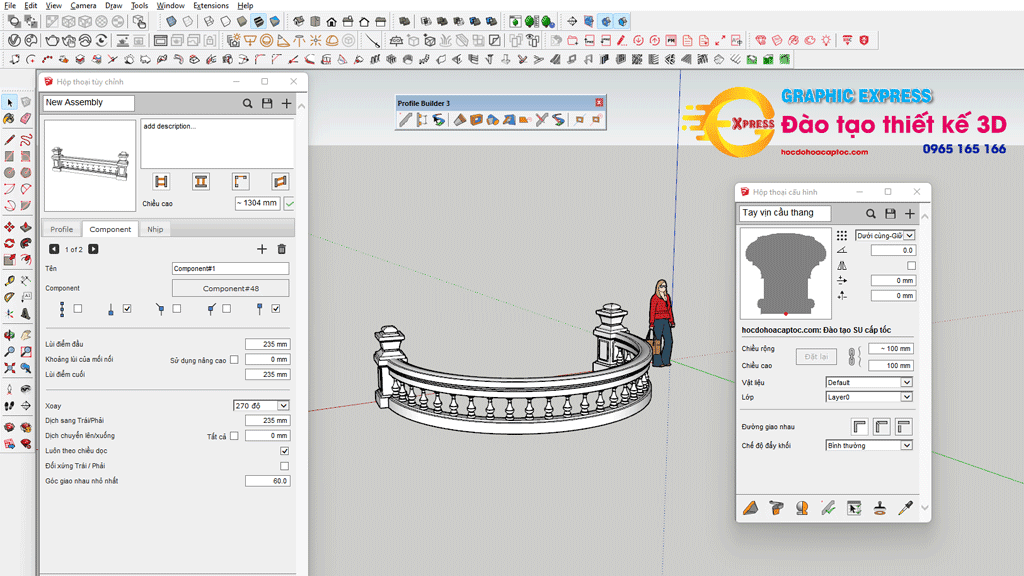Screen dimensions: 1024x576
Task: Click the search icon in the assembly dialog
Action: tap(248, 103)
